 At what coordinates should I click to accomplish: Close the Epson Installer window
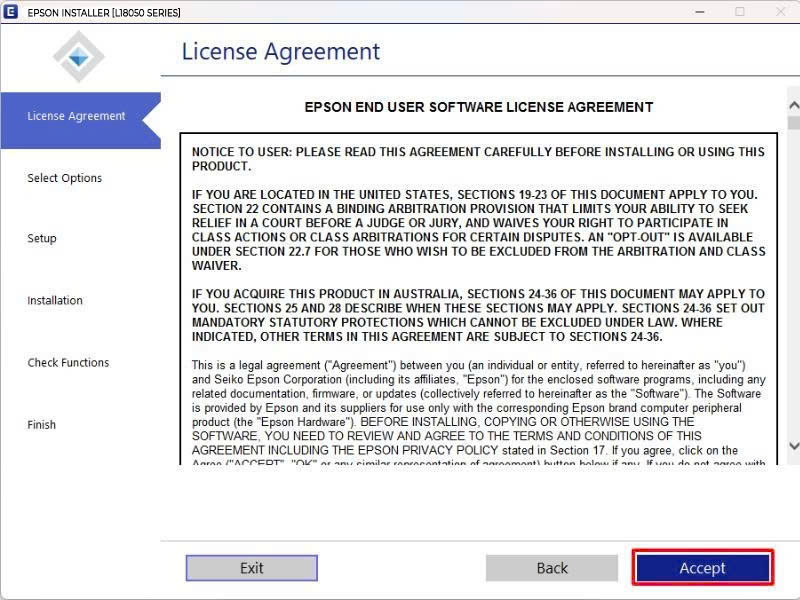click(781, 12)
